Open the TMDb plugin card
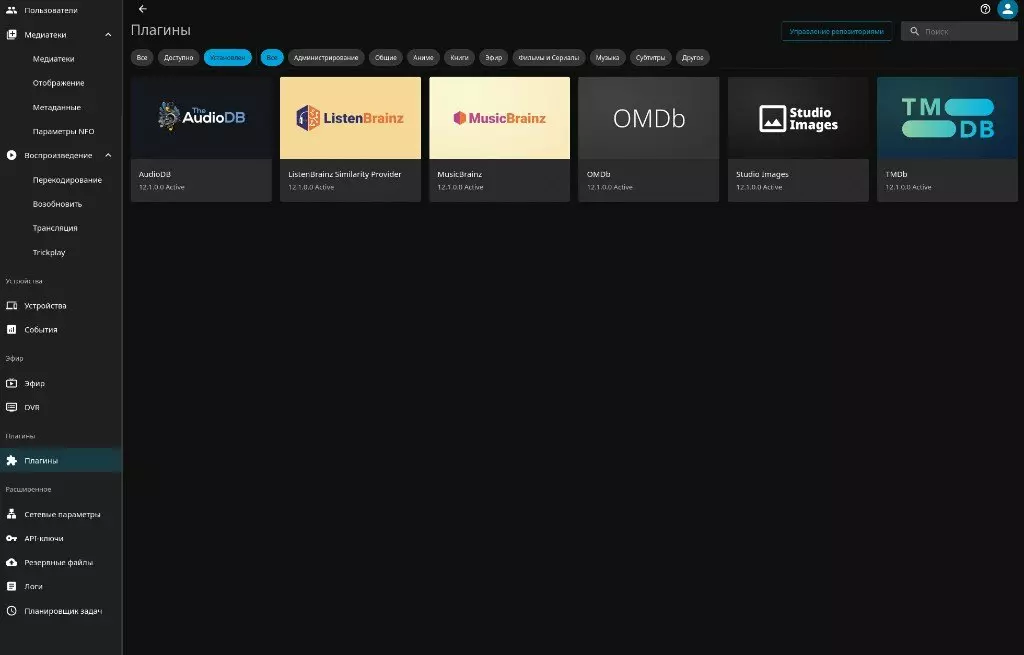 947,139
